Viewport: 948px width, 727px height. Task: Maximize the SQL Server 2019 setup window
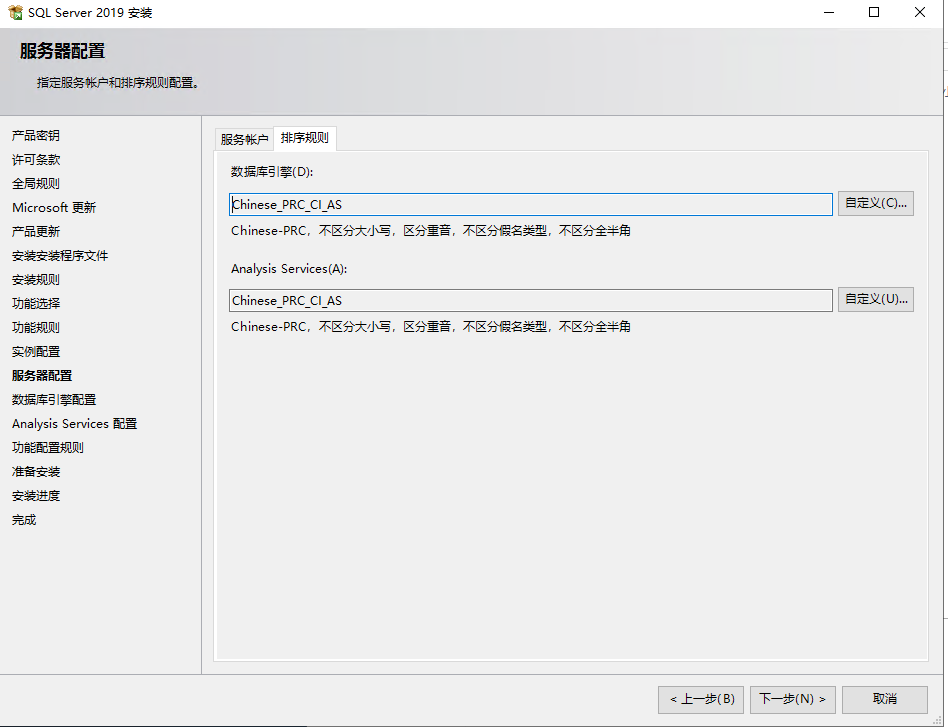coord(874,12)
